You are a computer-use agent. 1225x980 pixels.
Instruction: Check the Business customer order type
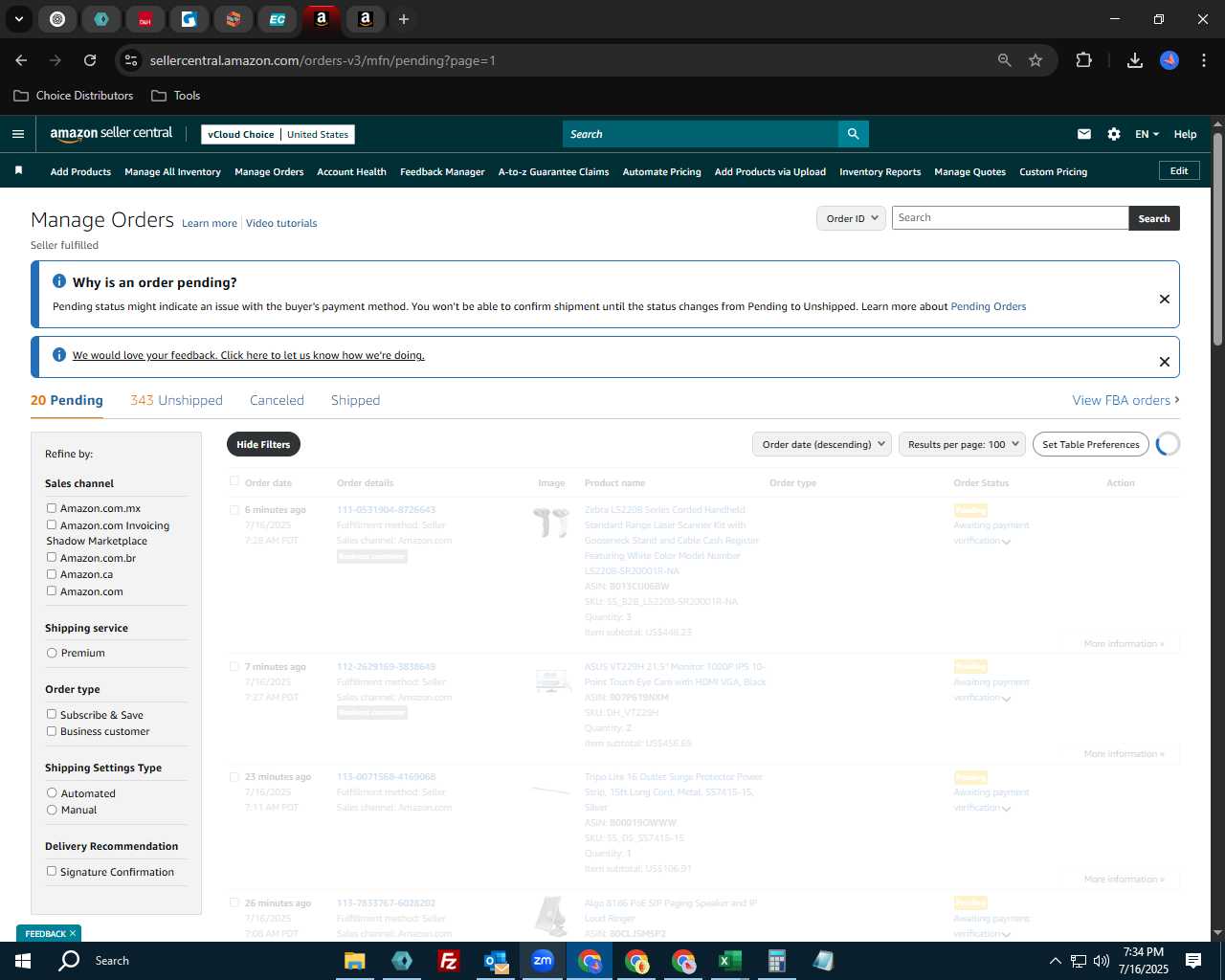coord(52,731)
